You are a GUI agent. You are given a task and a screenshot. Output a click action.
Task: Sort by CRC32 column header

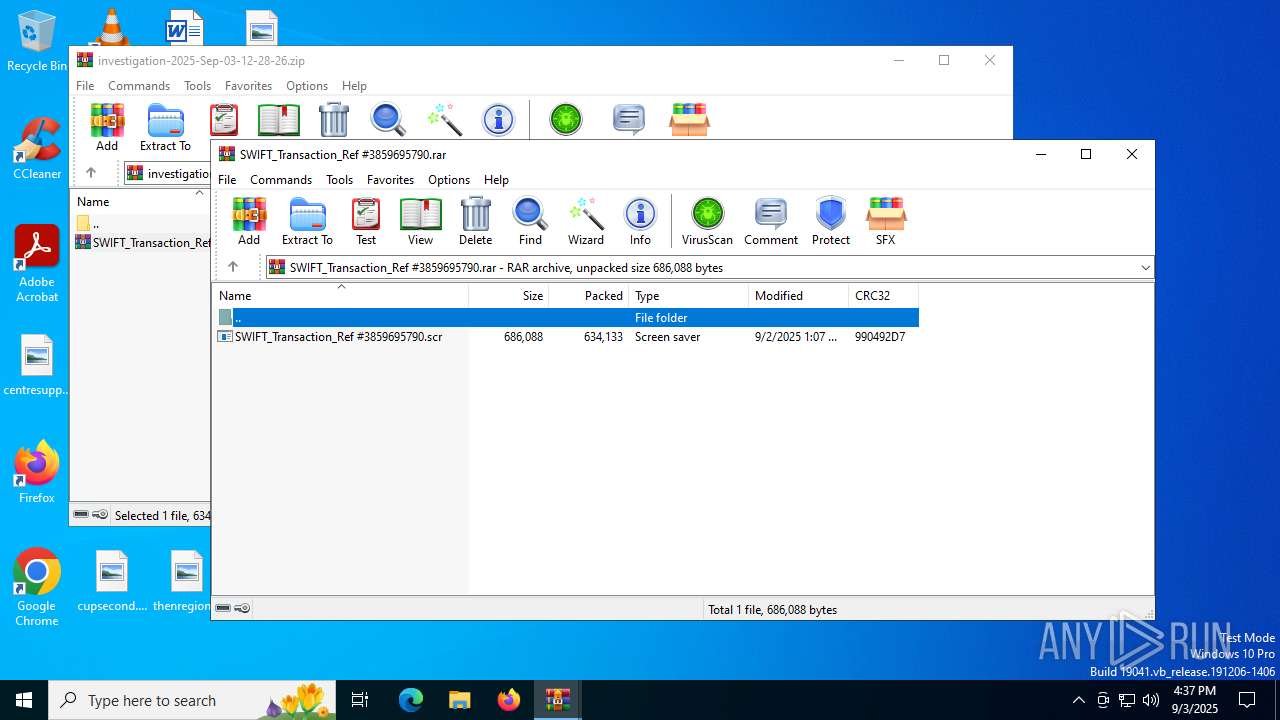883,295
